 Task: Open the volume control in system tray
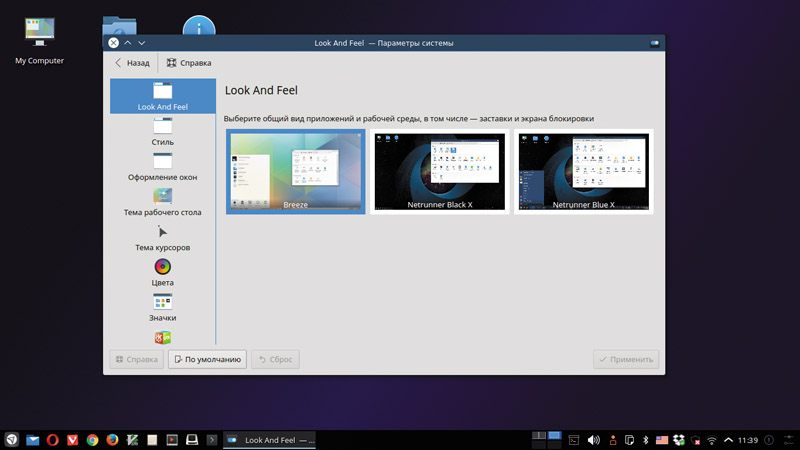point(593,440)
